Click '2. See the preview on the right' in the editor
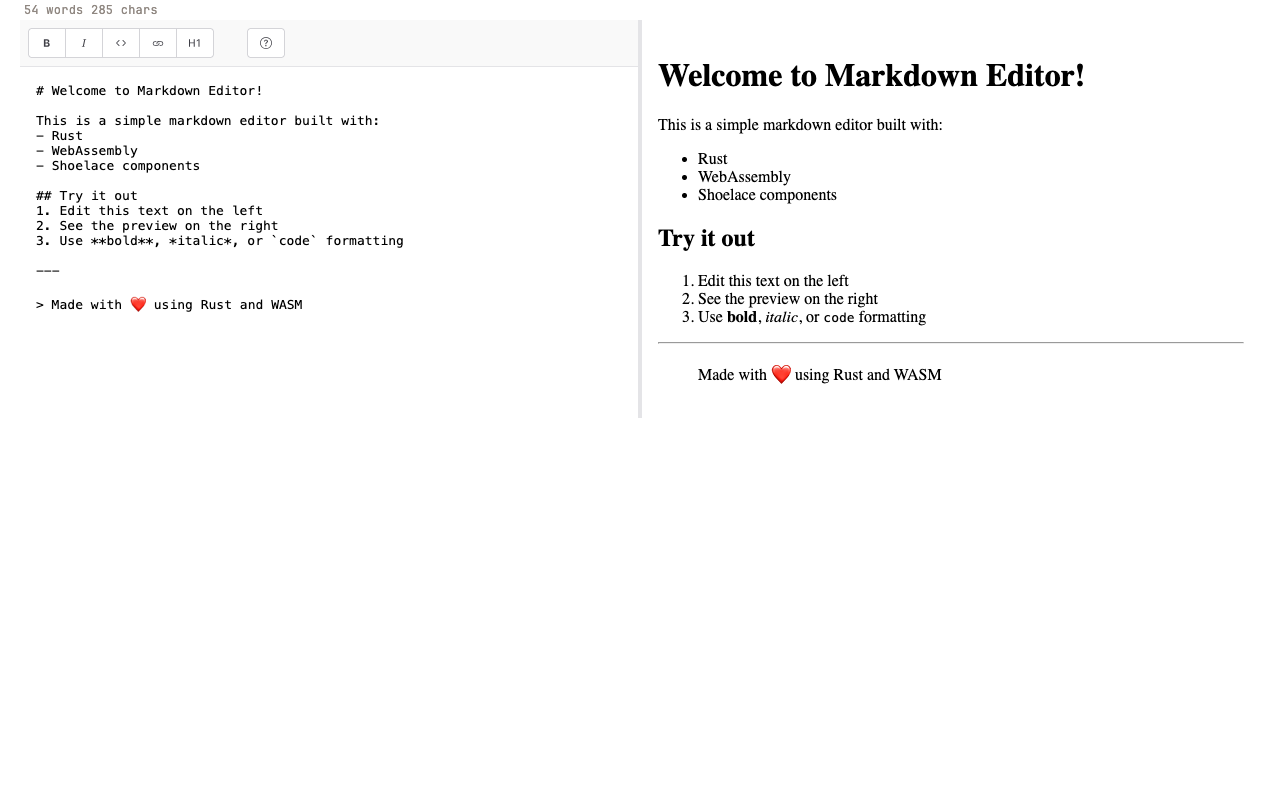This screenshot has height=800, width=1280. (x=157, y=226)
